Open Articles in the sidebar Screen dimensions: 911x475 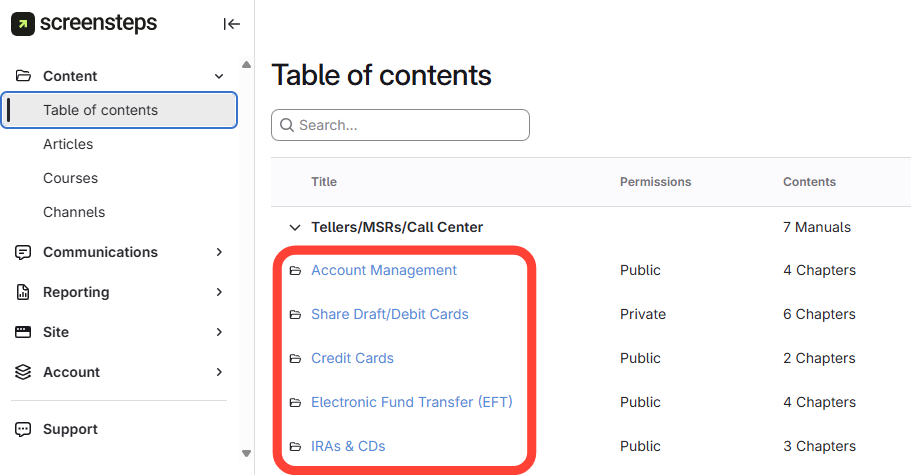click(68, 144)
